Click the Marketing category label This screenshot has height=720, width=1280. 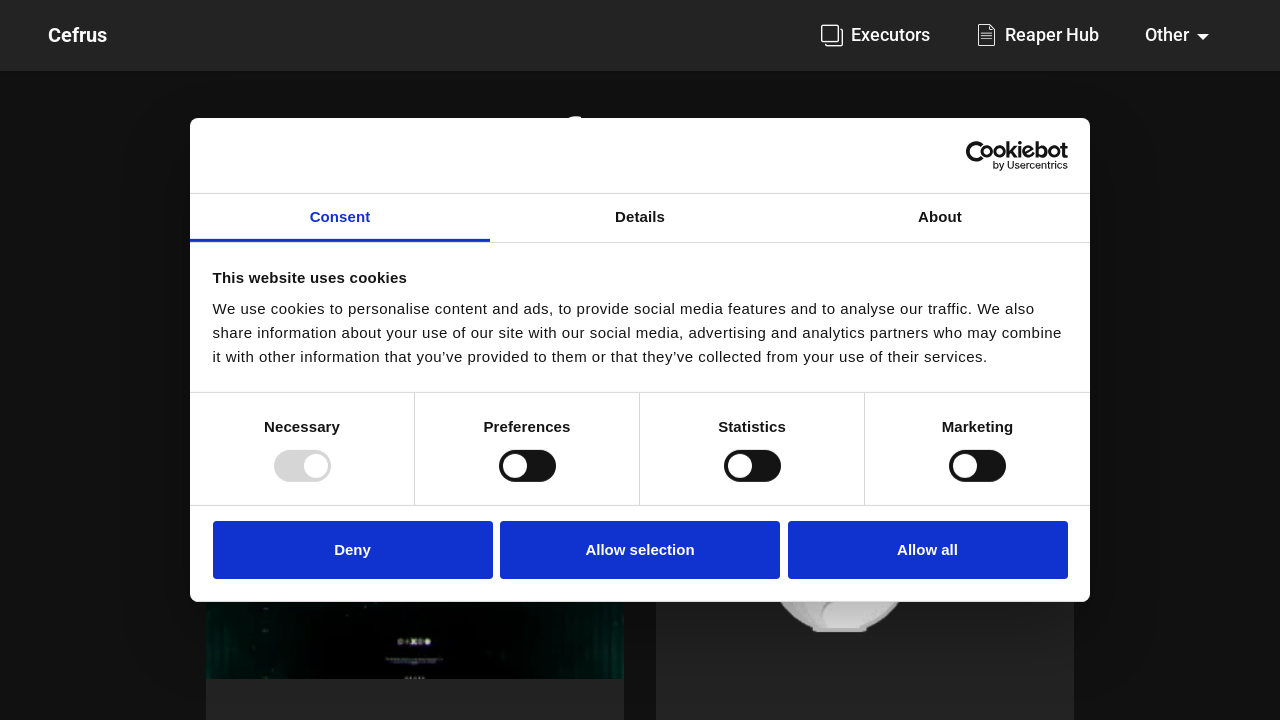pyautogui.click(x=977, y=426)
